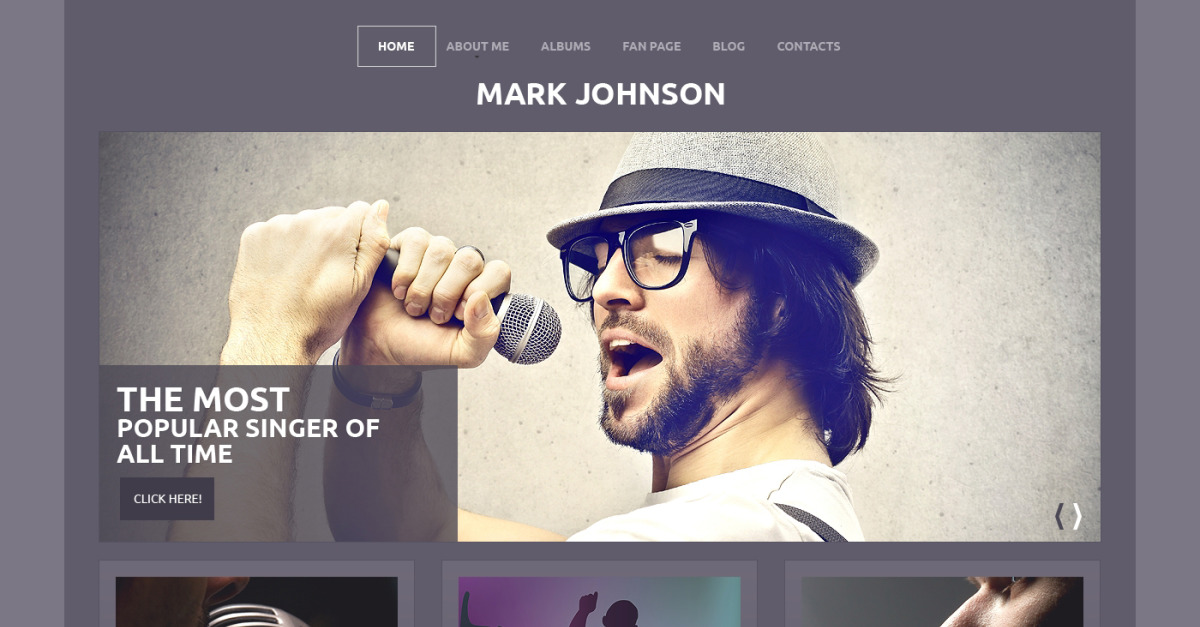The width and height of the screenshot is (1200, 627).
Task: Open the concert crowd silhouette thumbnail
Action: coord(600,601)
